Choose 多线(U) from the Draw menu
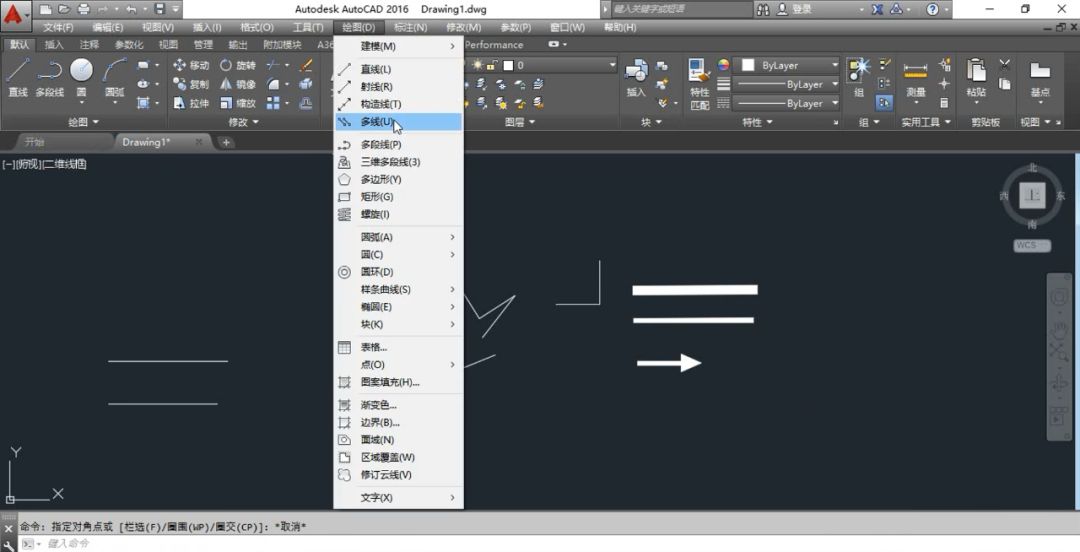Viewport: 1080px width, 552px height. click(x=399, y=122)
